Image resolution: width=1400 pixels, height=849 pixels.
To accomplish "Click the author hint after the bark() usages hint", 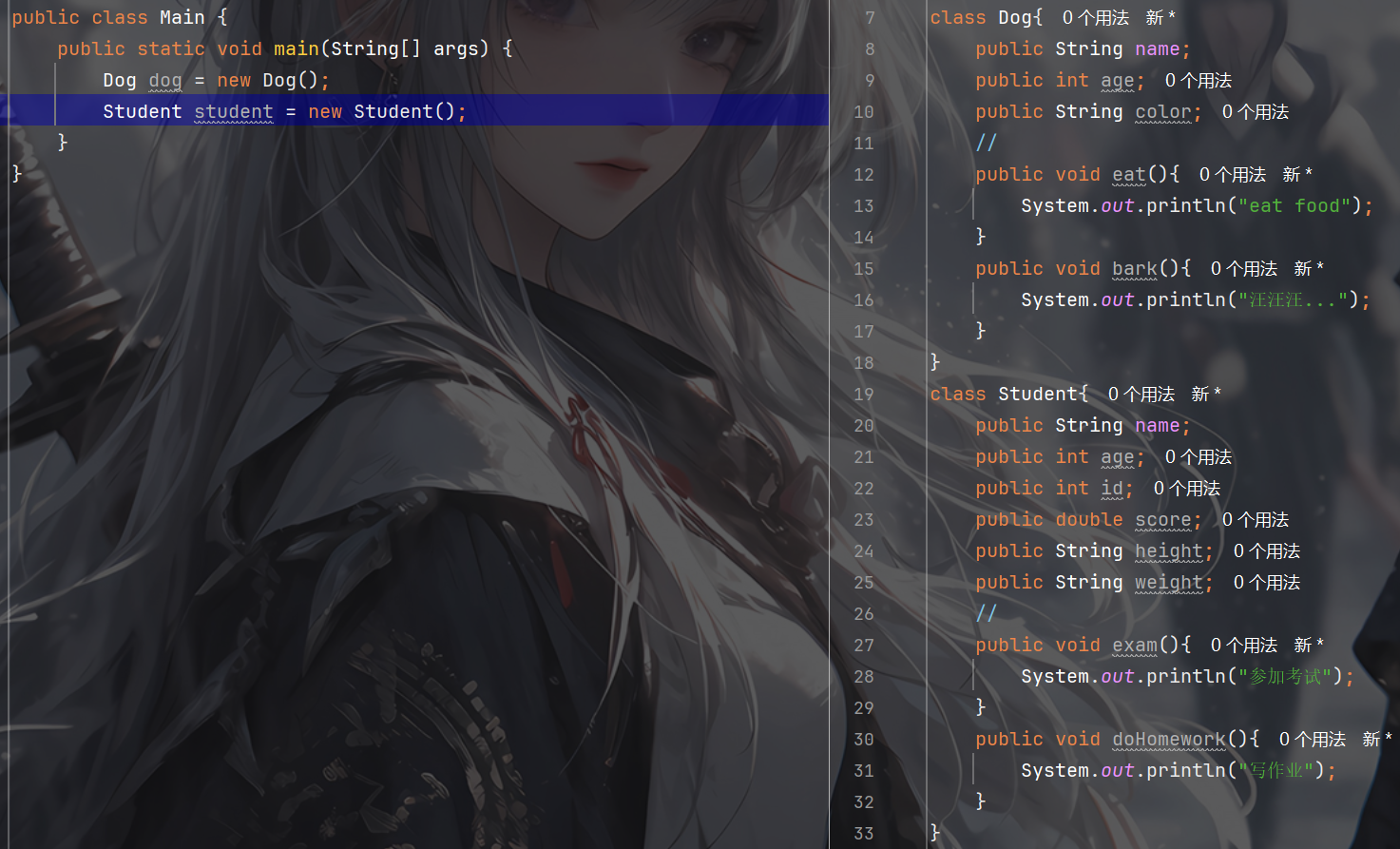I will [1309, 268].
